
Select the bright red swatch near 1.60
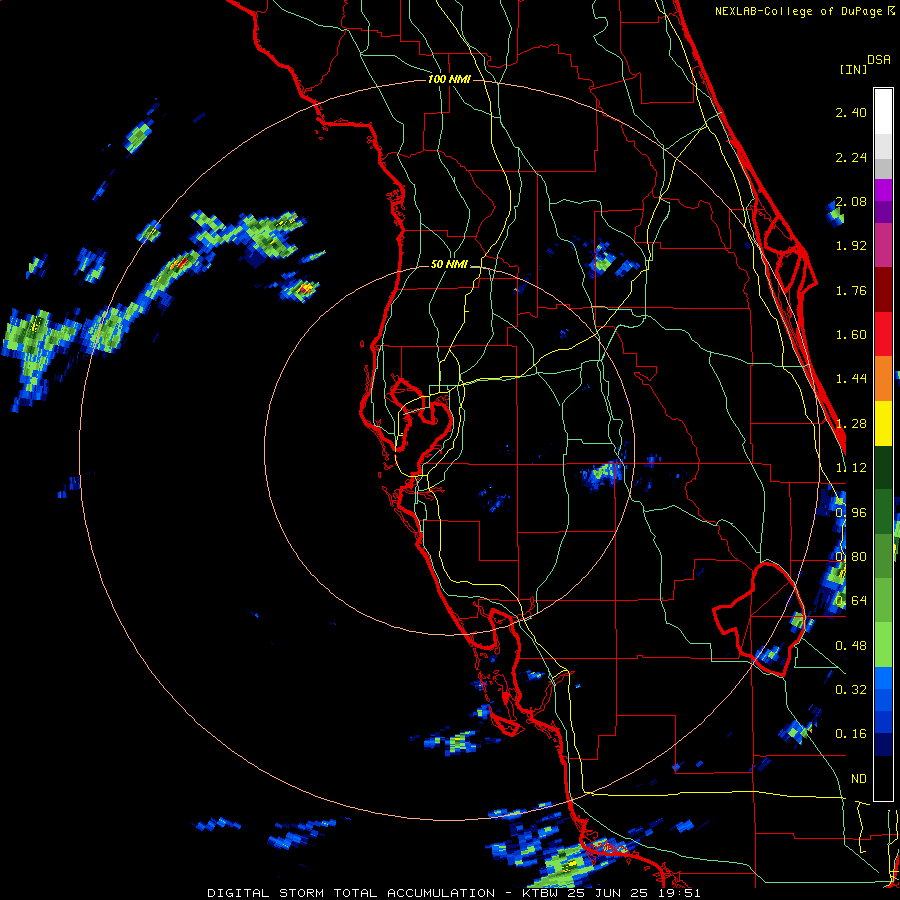pos(883,334)
